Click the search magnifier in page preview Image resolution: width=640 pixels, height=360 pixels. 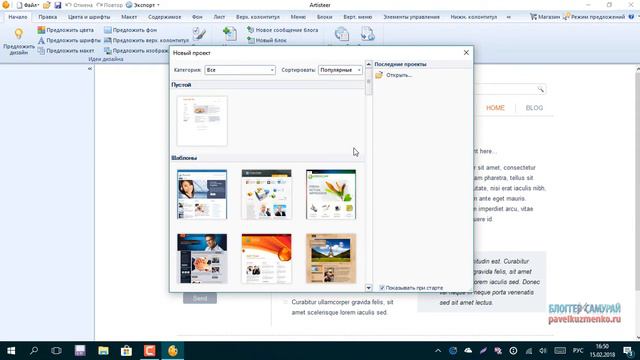coord(540,89)
